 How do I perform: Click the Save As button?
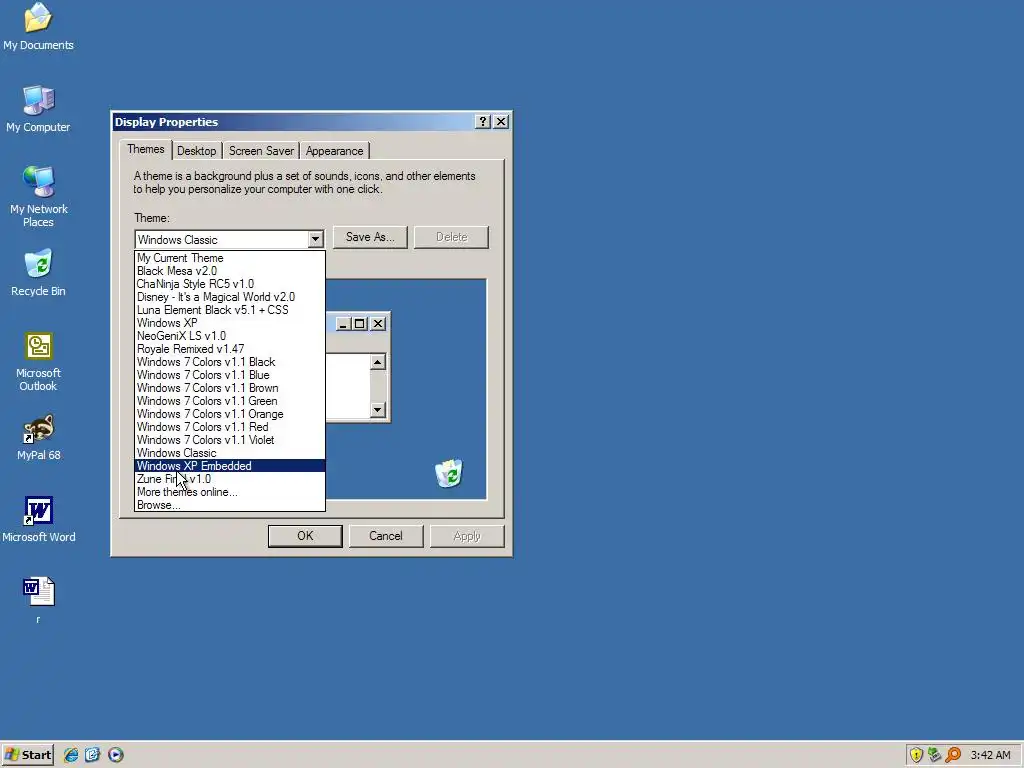370,237
